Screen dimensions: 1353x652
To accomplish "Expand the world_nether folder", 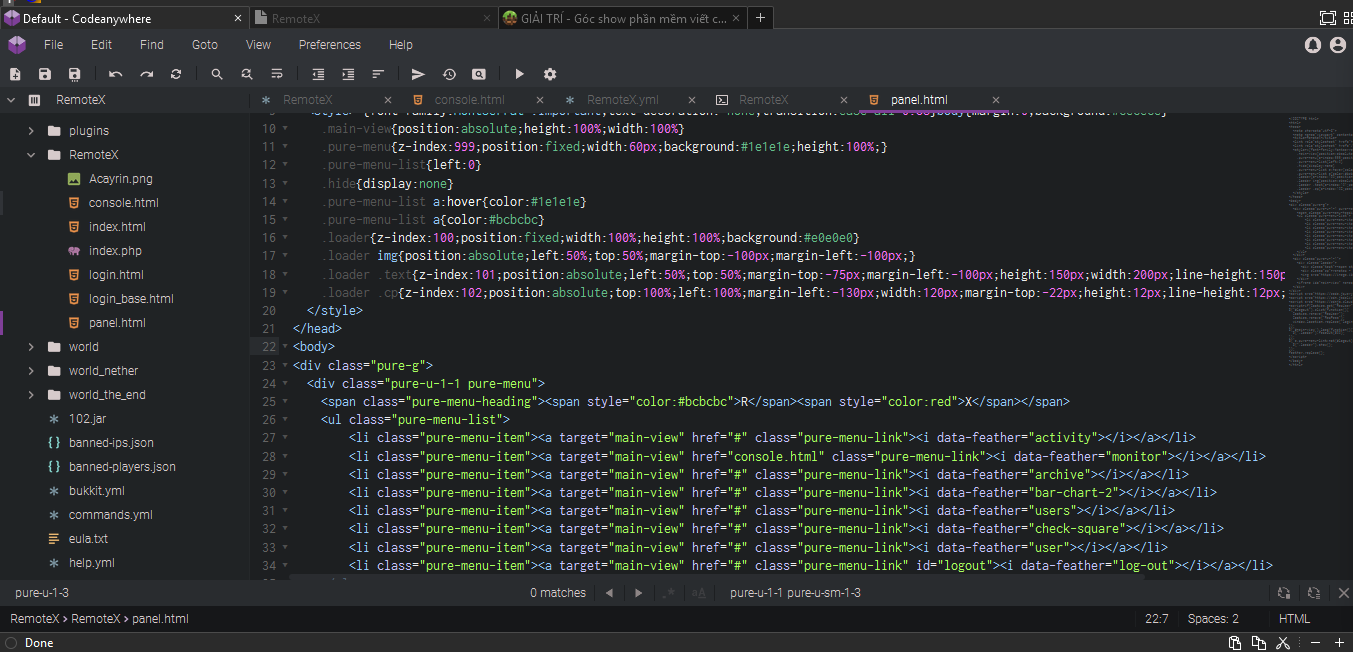I will point(31,371).
